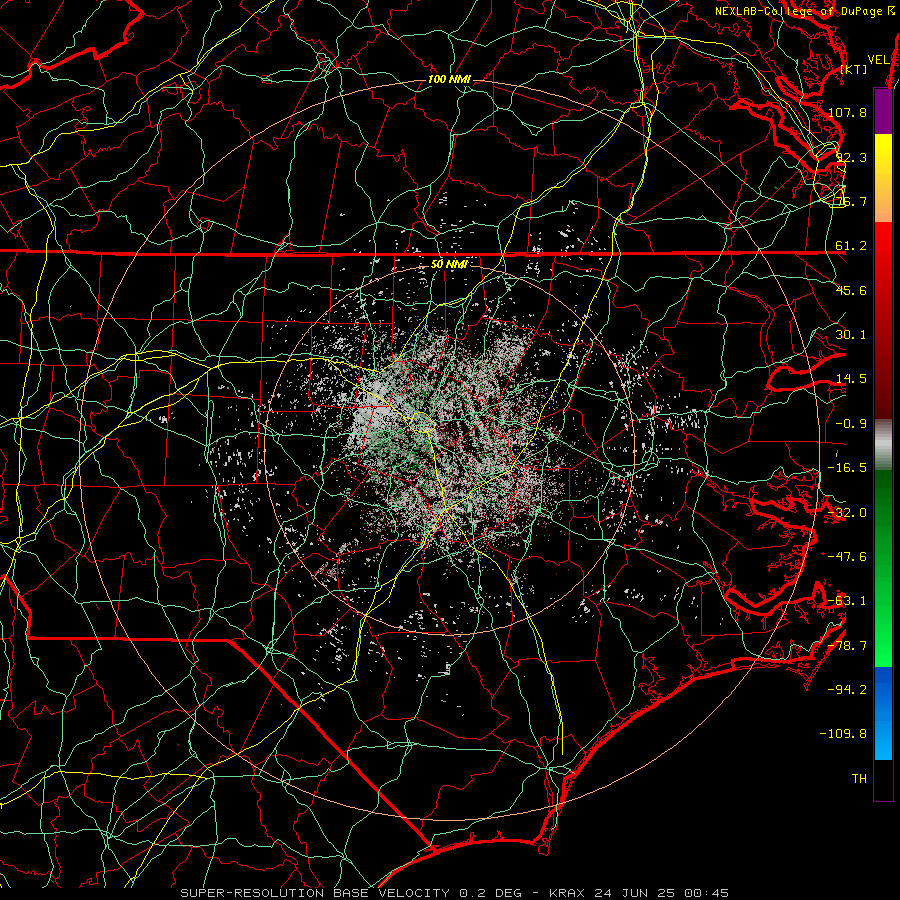This screenshot has height=900, width=900.
Task: Click the 107.8 legend value
Action: point(847,112)
